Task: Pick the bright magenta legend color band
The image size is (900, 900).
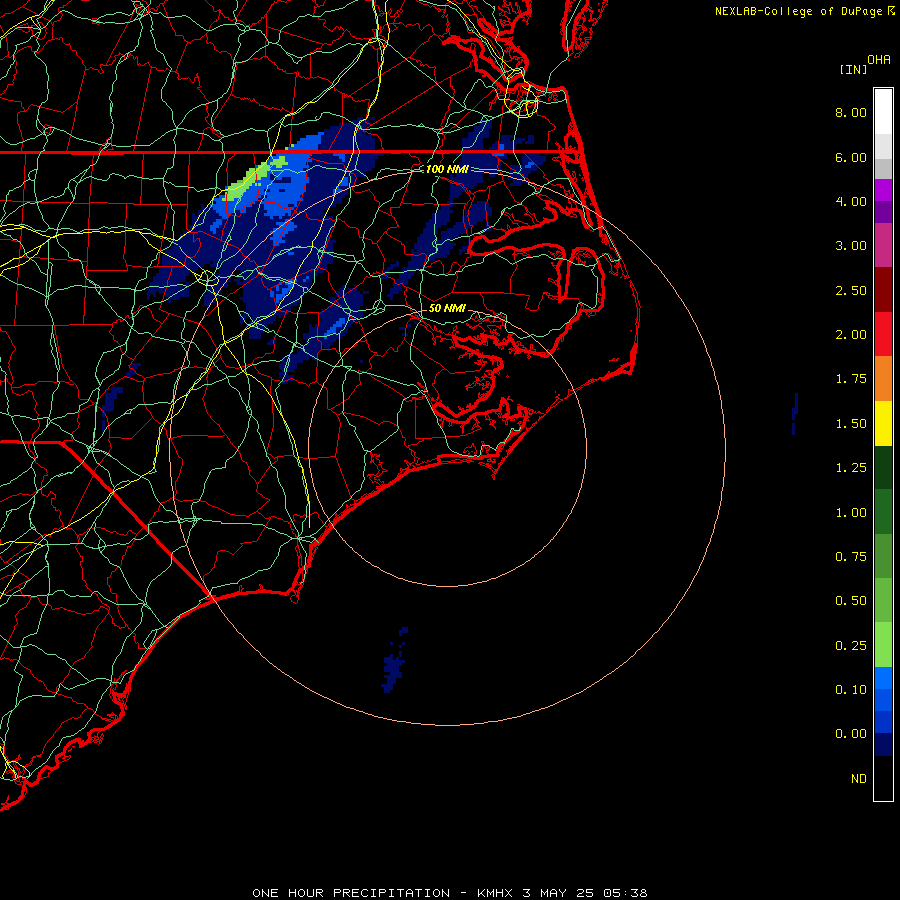Action: tap(883, 190)
